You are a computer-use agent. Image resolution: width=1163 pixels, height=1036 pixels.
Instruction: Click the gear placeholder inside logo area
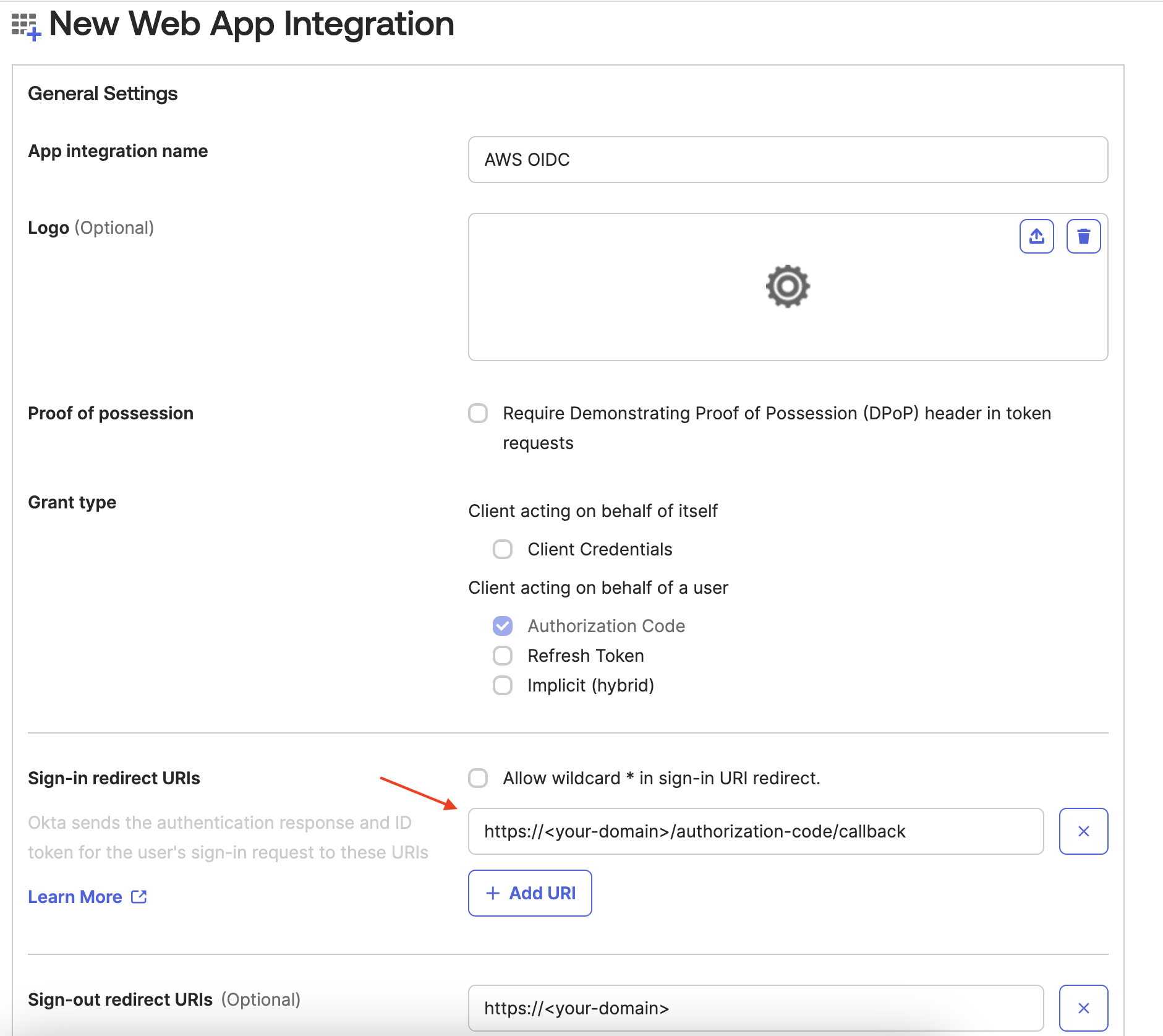(787, 286)
